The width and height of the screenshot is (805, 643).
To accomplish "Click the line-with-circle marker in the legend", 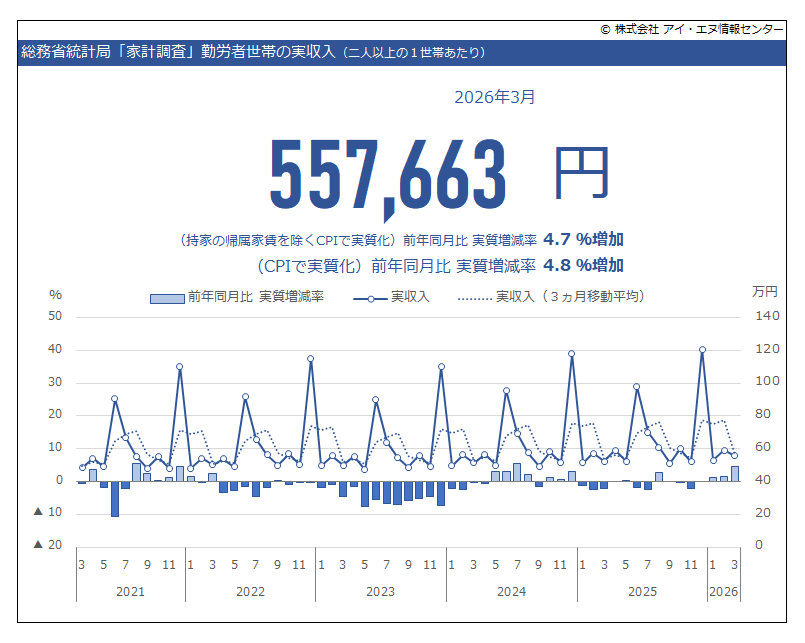I will (x=370, y=298).
